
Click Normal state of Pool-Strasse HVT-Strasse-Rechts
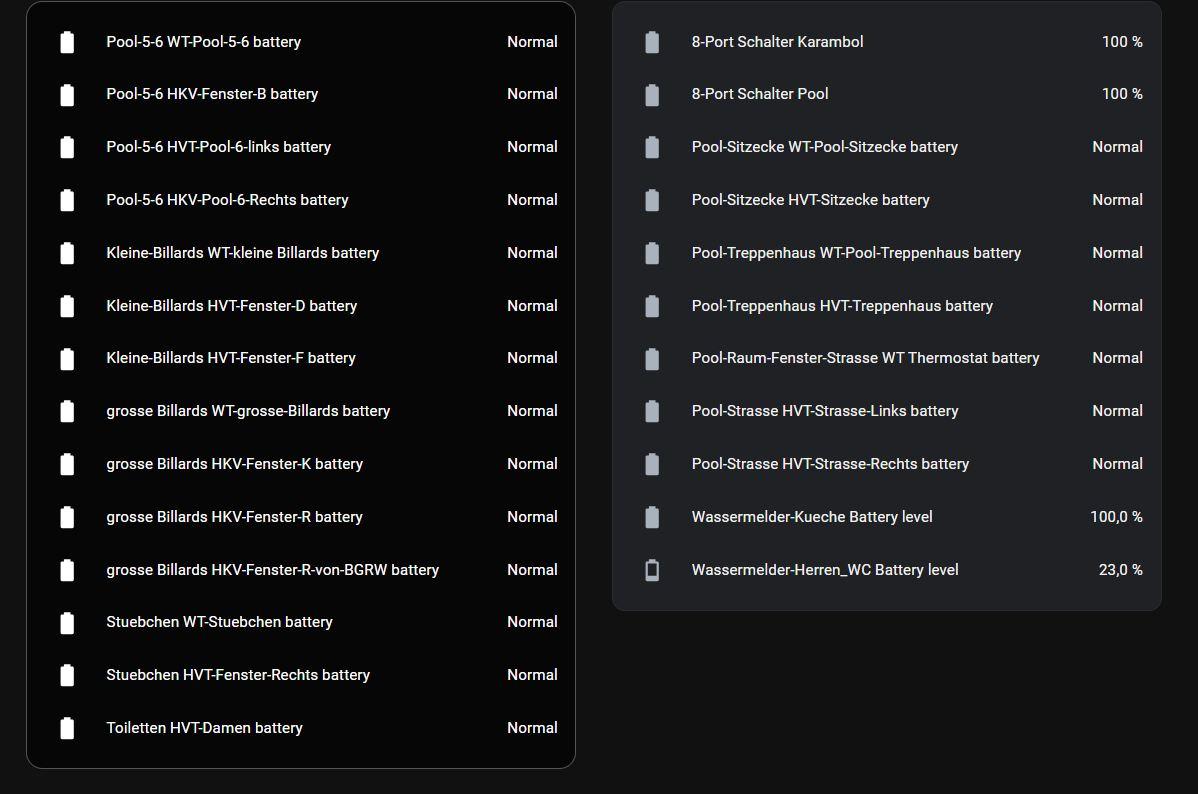click(x=1117, y=464)
